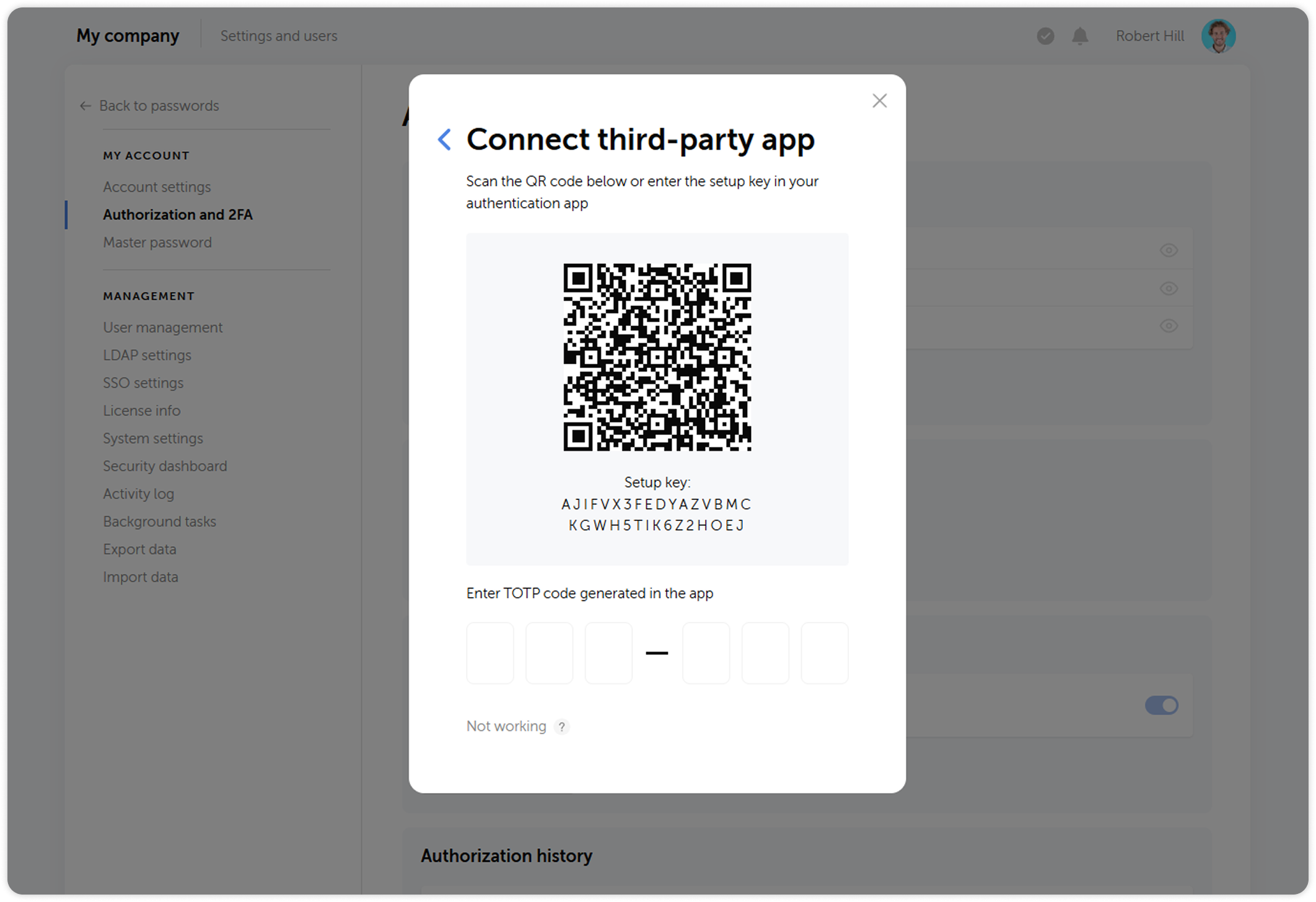Focus the third TOTP digit field
Image resolution: width=1316 pixels, height=902 pixels.
pyautogui.click(x=608, y=653)
